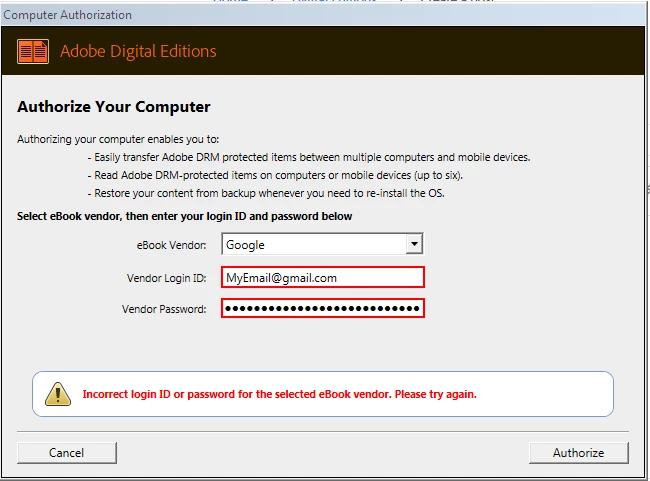Click the incorrect login error message
Viewport: 650px width, 481px height.
[x=279, y=394]
